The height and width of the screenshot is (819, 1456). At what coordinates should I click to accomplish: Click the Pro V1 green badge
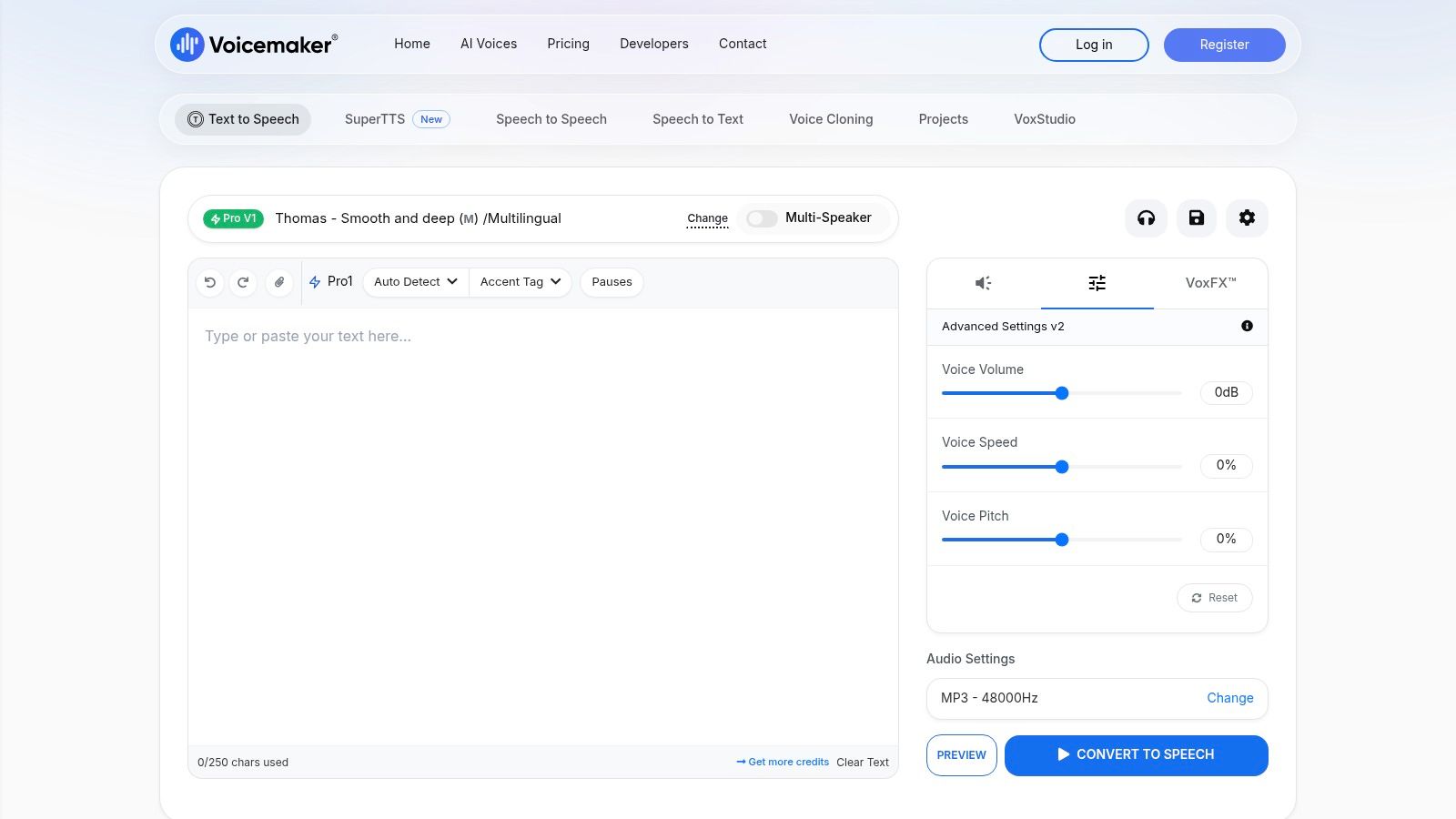click(233, 218)
